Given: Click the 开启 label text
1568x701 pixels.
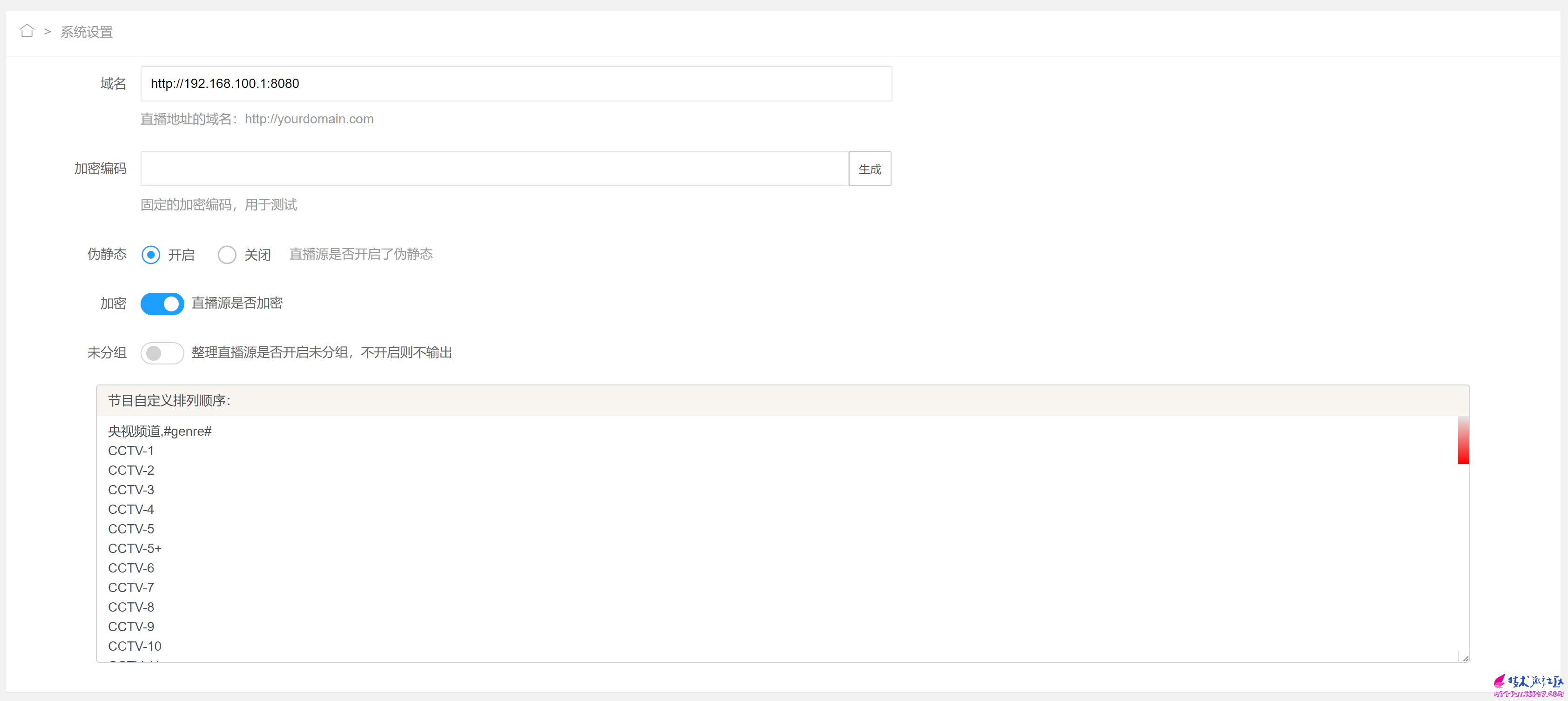Looking at the screenshot, I should pos(182,255).
